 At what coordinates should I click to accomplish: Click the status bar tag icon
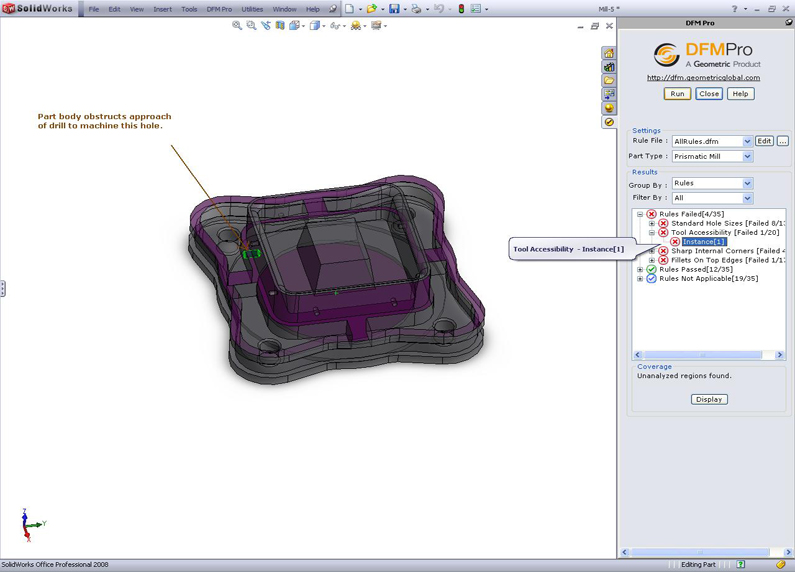781,564
